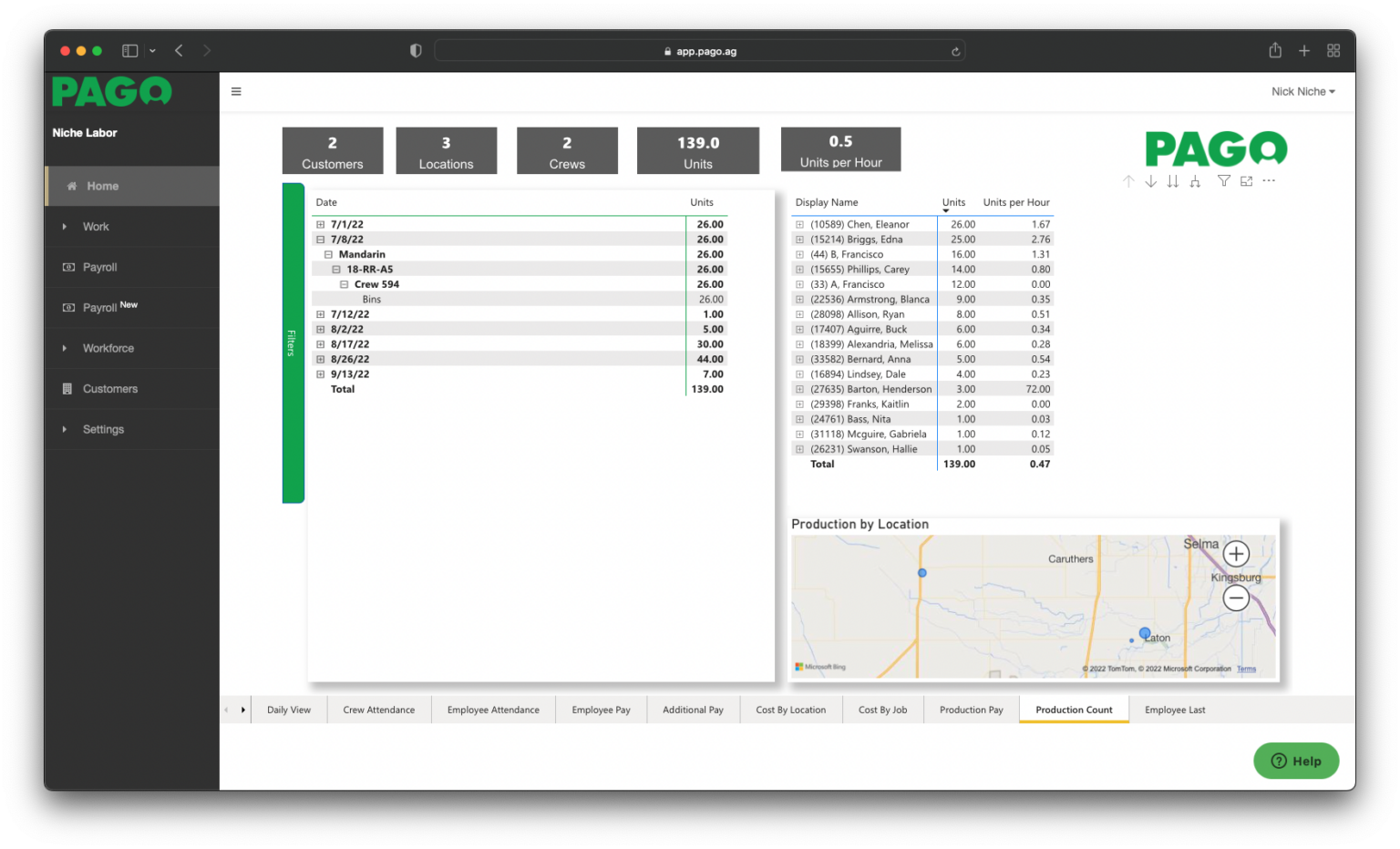This screenshot has height=849, width=1400.
Task: Click the green Help button
Action: point(1296,761)
